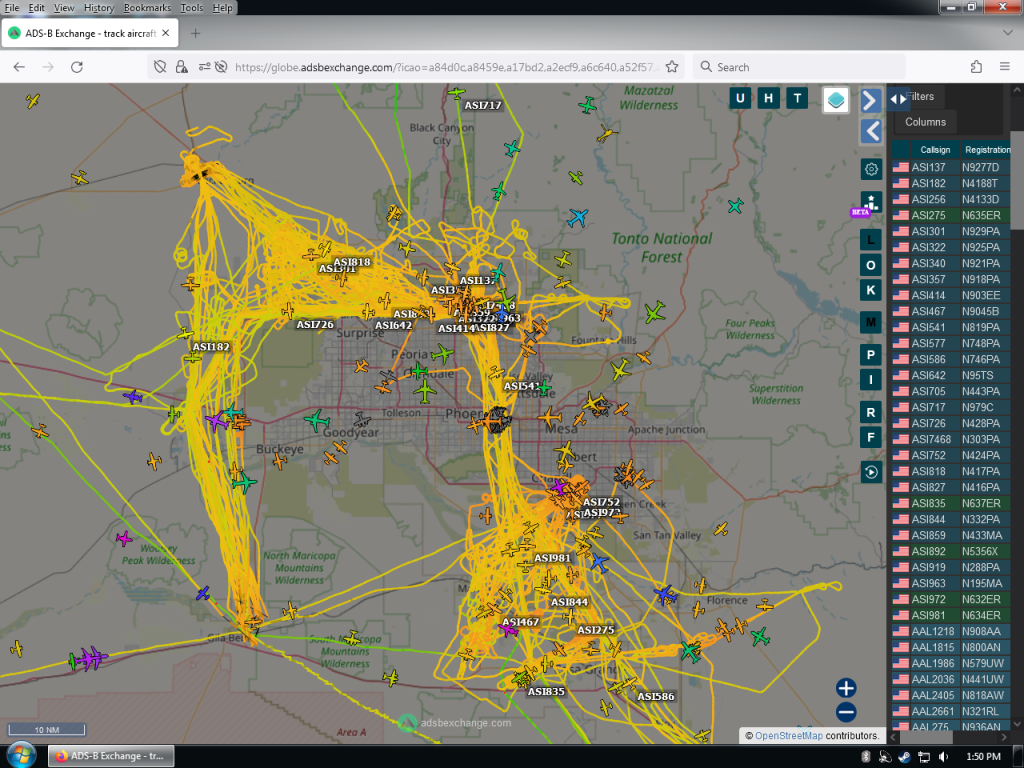Reload the current page
1024x768 pixels.
(x=76, y=67)
